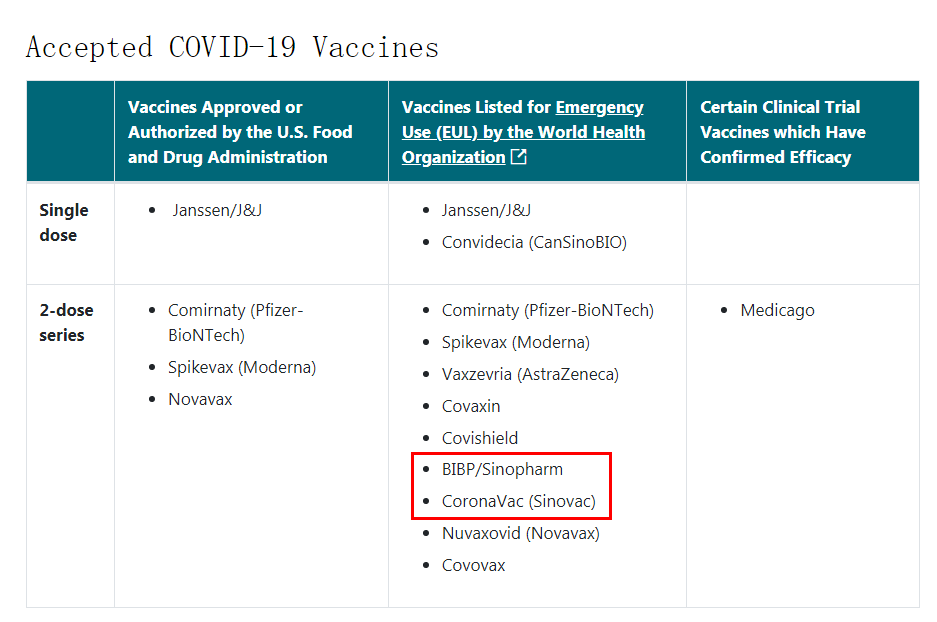Click the Single dose row header
937x622 pixels.
point(64,223)
